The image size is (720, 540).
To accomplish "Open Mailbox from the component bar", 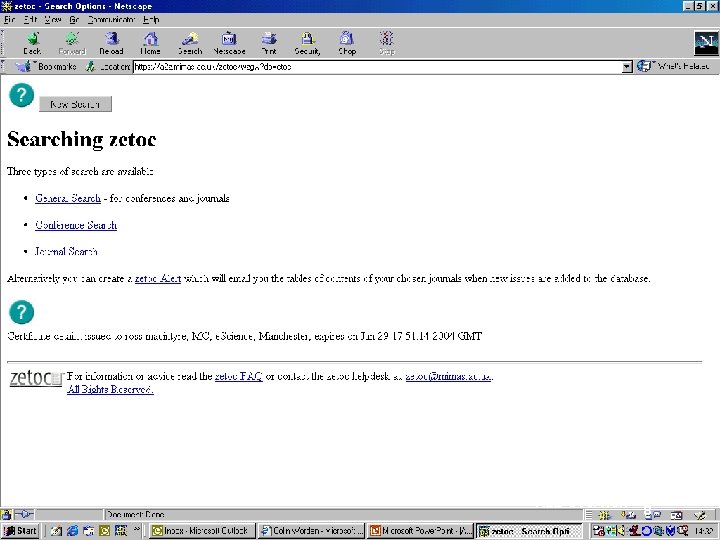I will click(628, 515).
